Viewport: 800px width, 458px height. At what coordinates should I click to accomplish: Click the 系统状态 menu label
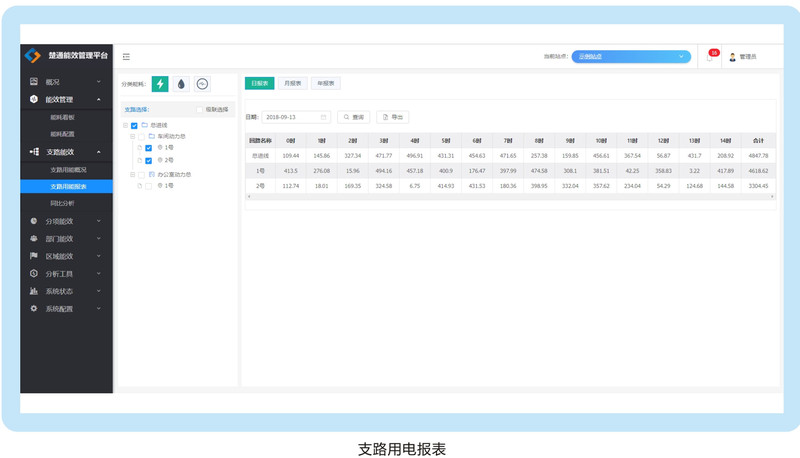(59, 291)
